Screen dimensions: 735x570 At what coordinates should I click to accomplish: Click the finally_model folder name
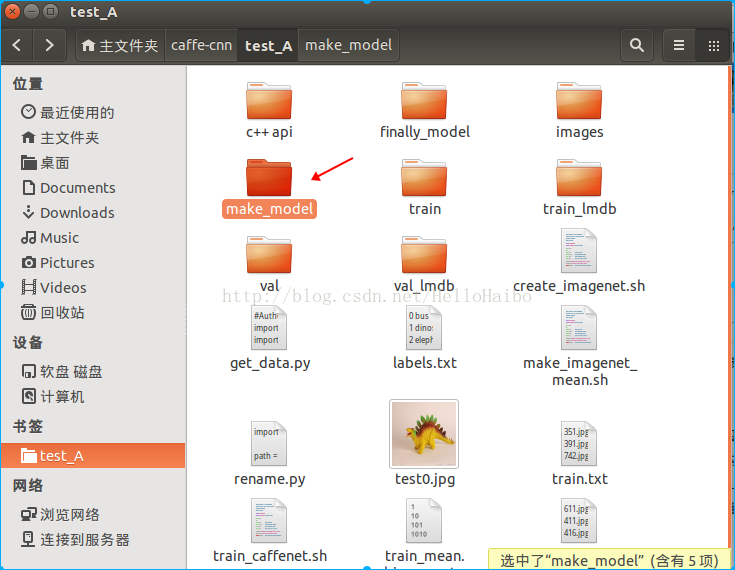[425, 132]
